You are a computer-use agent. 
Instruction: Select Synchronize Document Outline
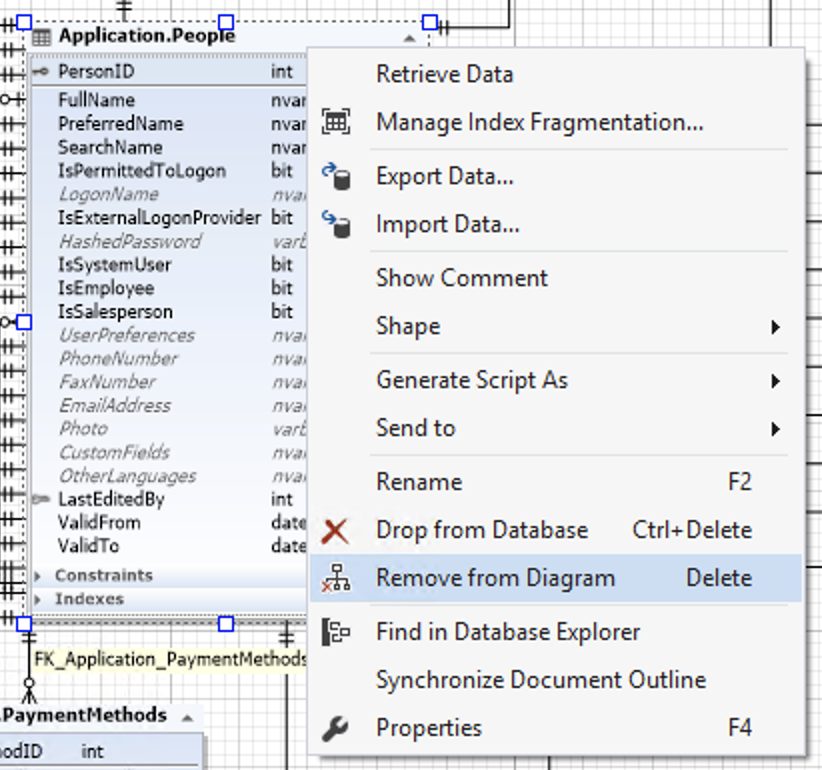(556, 680)
